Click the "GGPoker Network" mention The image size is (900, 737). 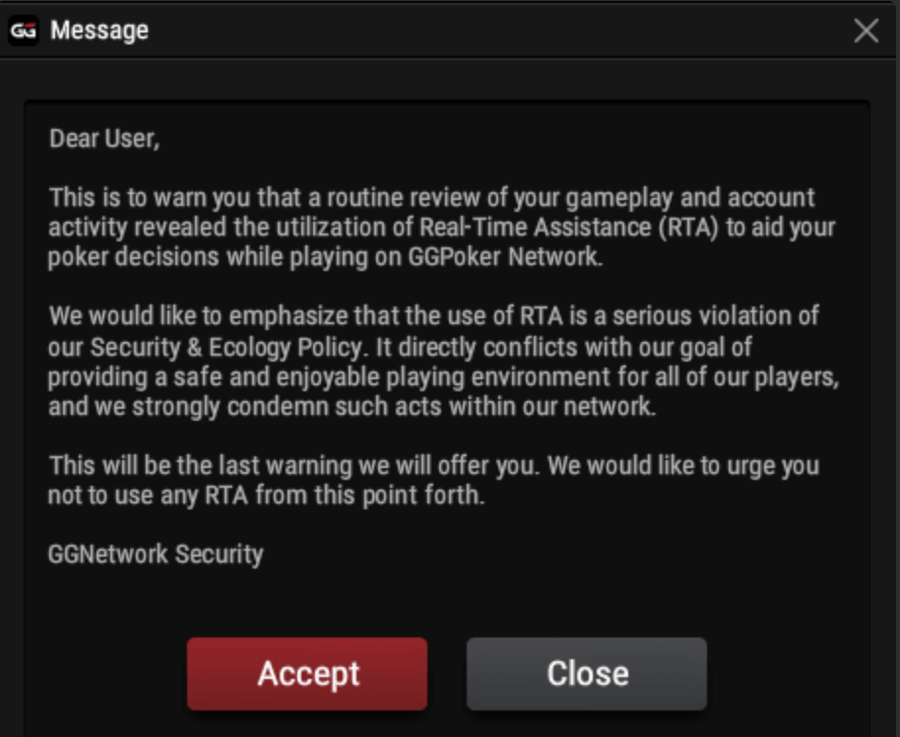tap(505, 257)
